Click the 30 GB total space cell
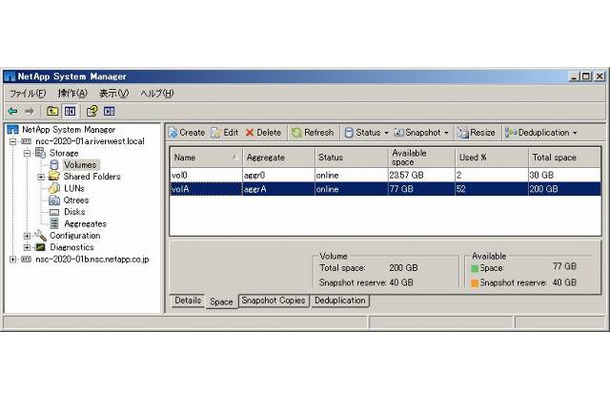Viewport: 610px width, 400px height. pos(564,175)
